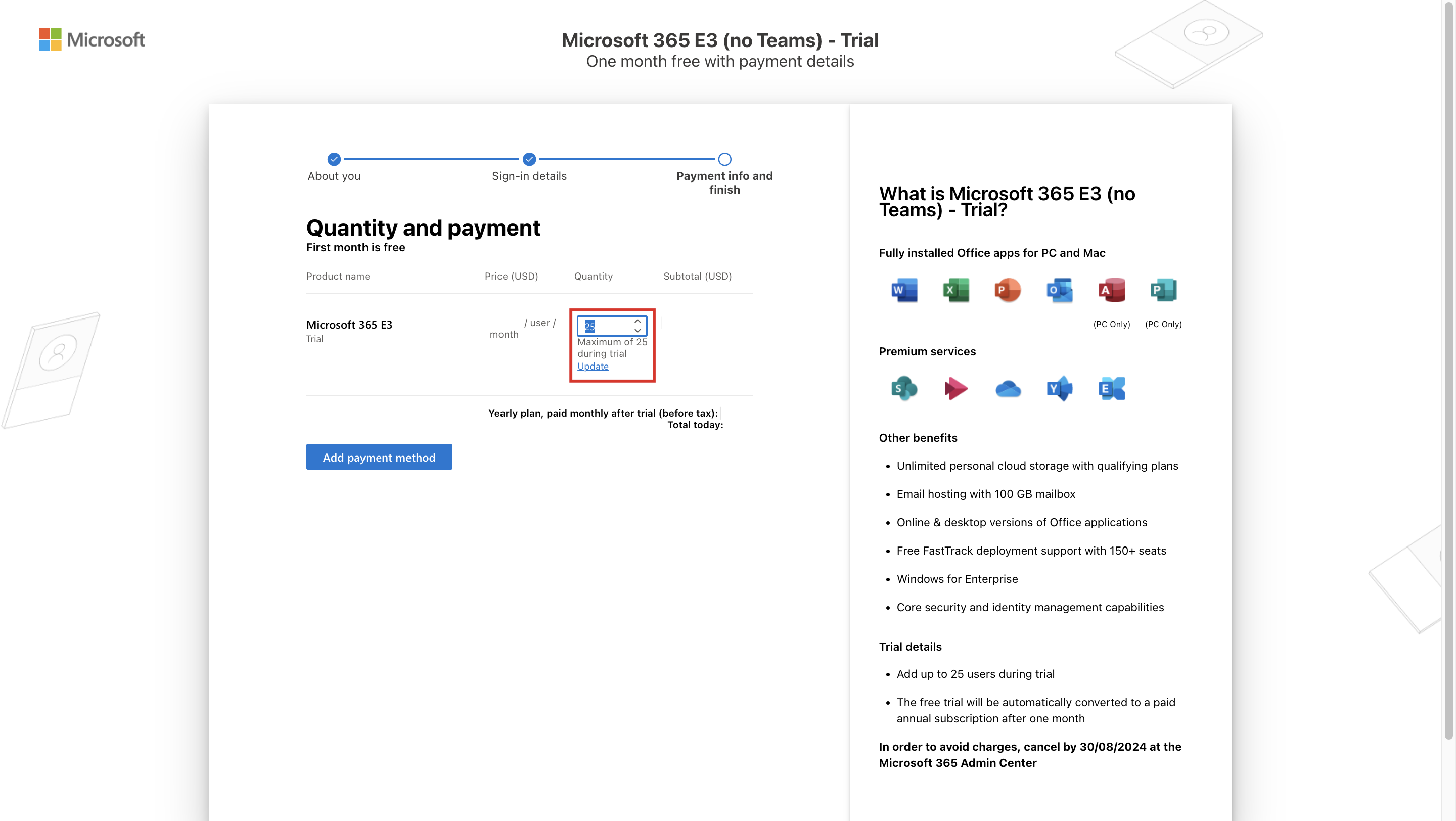Image resolution: width=1456 pixels, height=821 pixels.
Task: Click the Windows for Enterprise bullet
Action: point(957,579)
